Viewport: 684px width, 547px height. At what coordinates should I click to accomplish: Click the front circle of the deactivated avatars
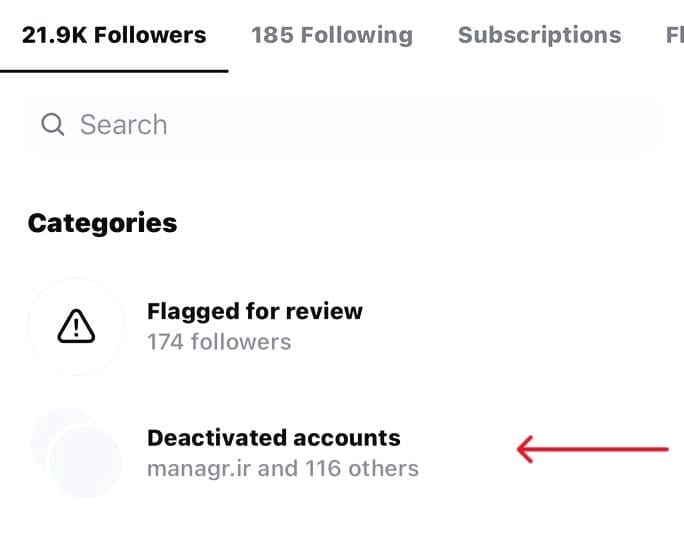tap(86, 462)
